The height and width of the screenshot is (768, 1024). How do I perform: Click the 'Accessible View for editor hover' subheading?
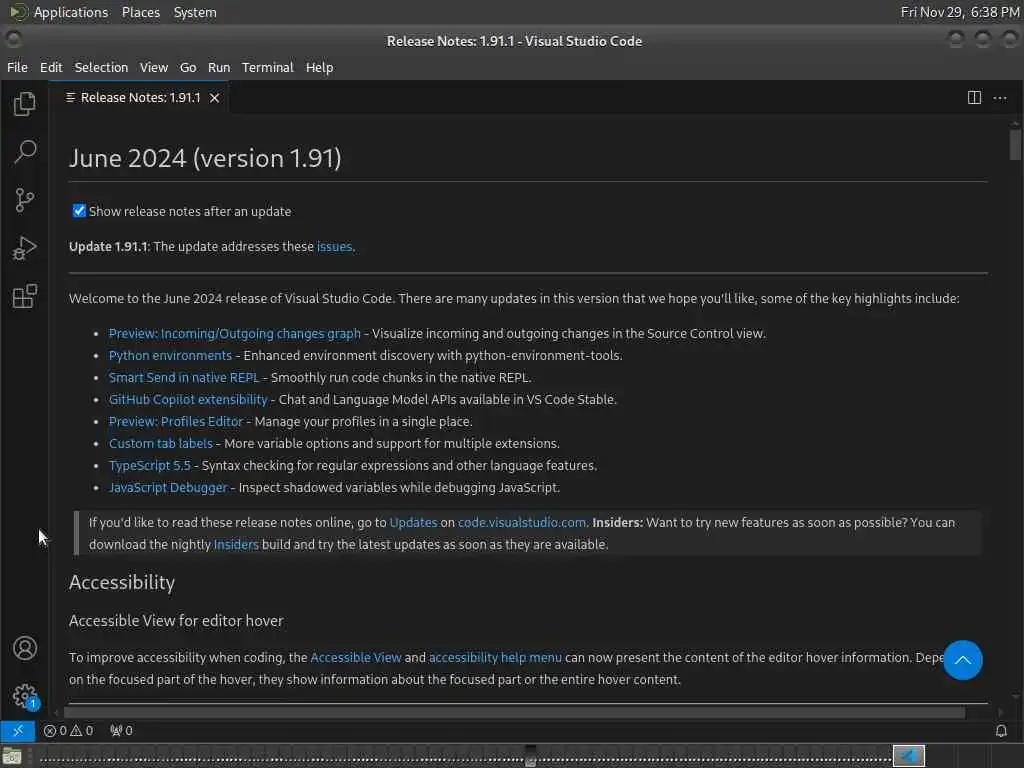point(176,621)
